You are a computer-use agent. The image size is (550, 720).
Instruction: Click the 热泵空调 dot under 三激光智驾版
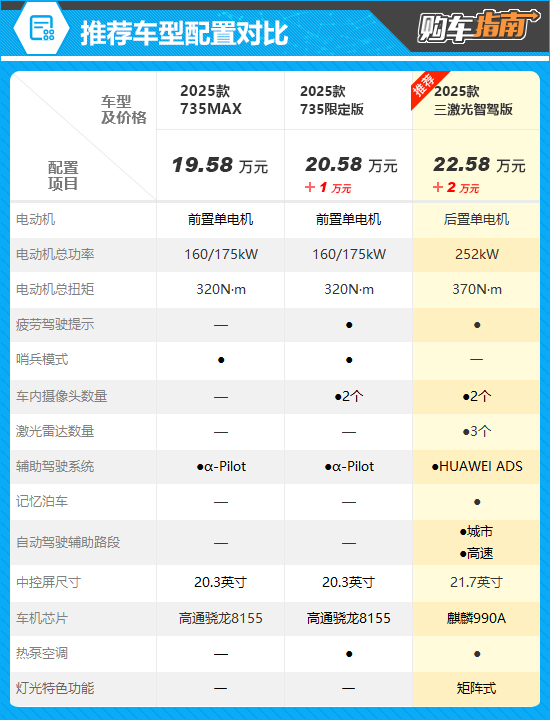[x=477, y=654]
